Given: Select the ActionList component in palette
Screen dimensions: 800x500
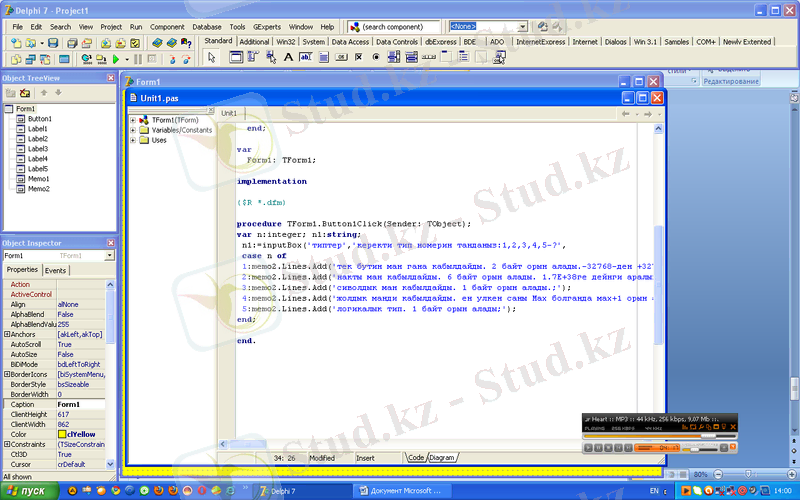Looking at the screenshot, I should pyautogui.click(x=499, y=57).
